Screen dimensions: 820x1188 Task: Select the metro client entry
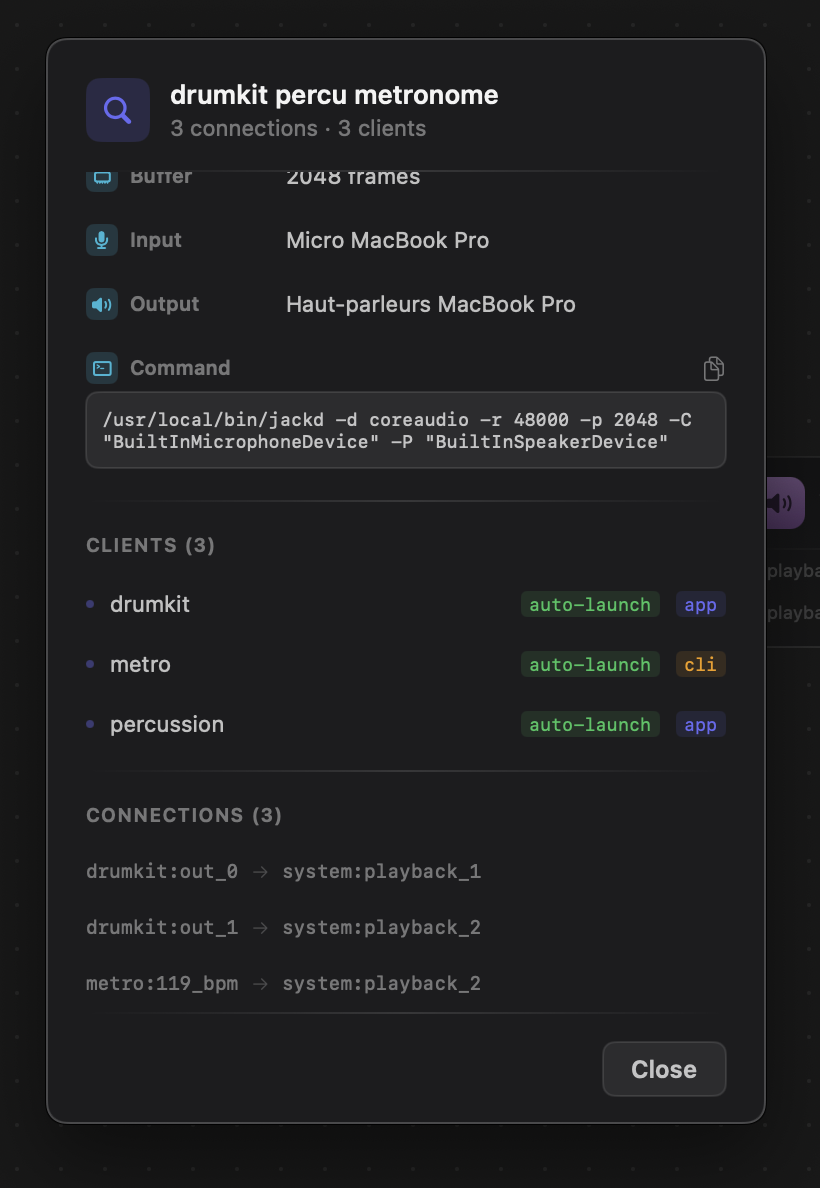(x=140, y=664)
